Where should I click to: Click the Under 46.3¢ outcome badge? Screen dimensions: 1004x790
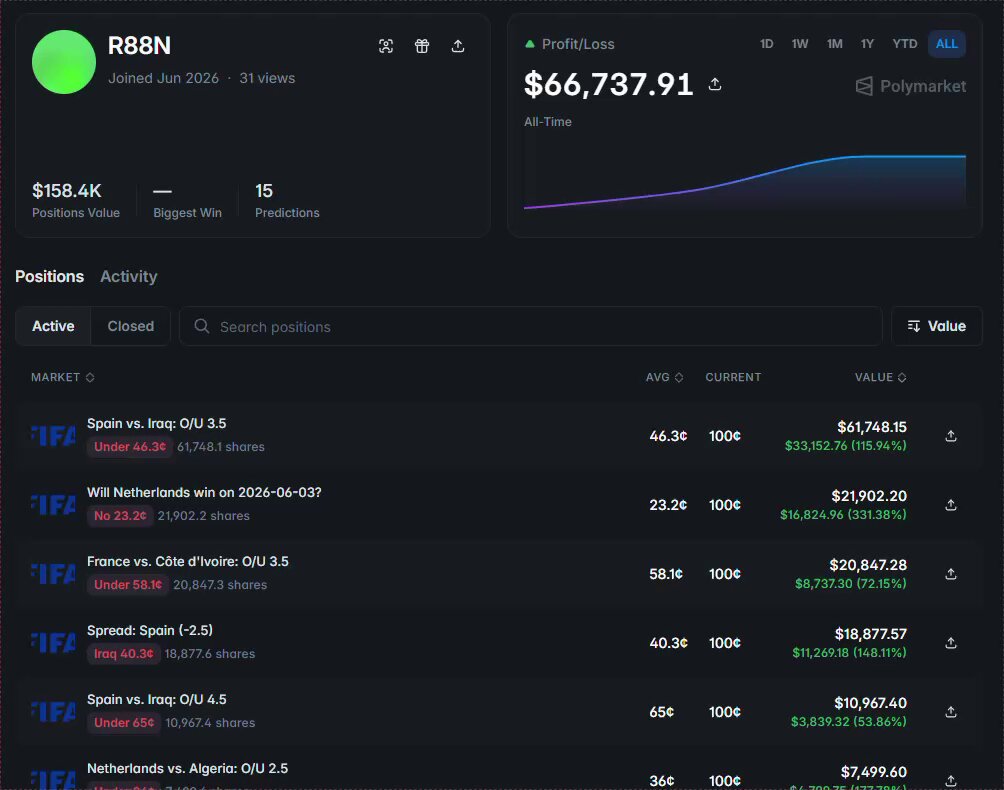(130, 447)
